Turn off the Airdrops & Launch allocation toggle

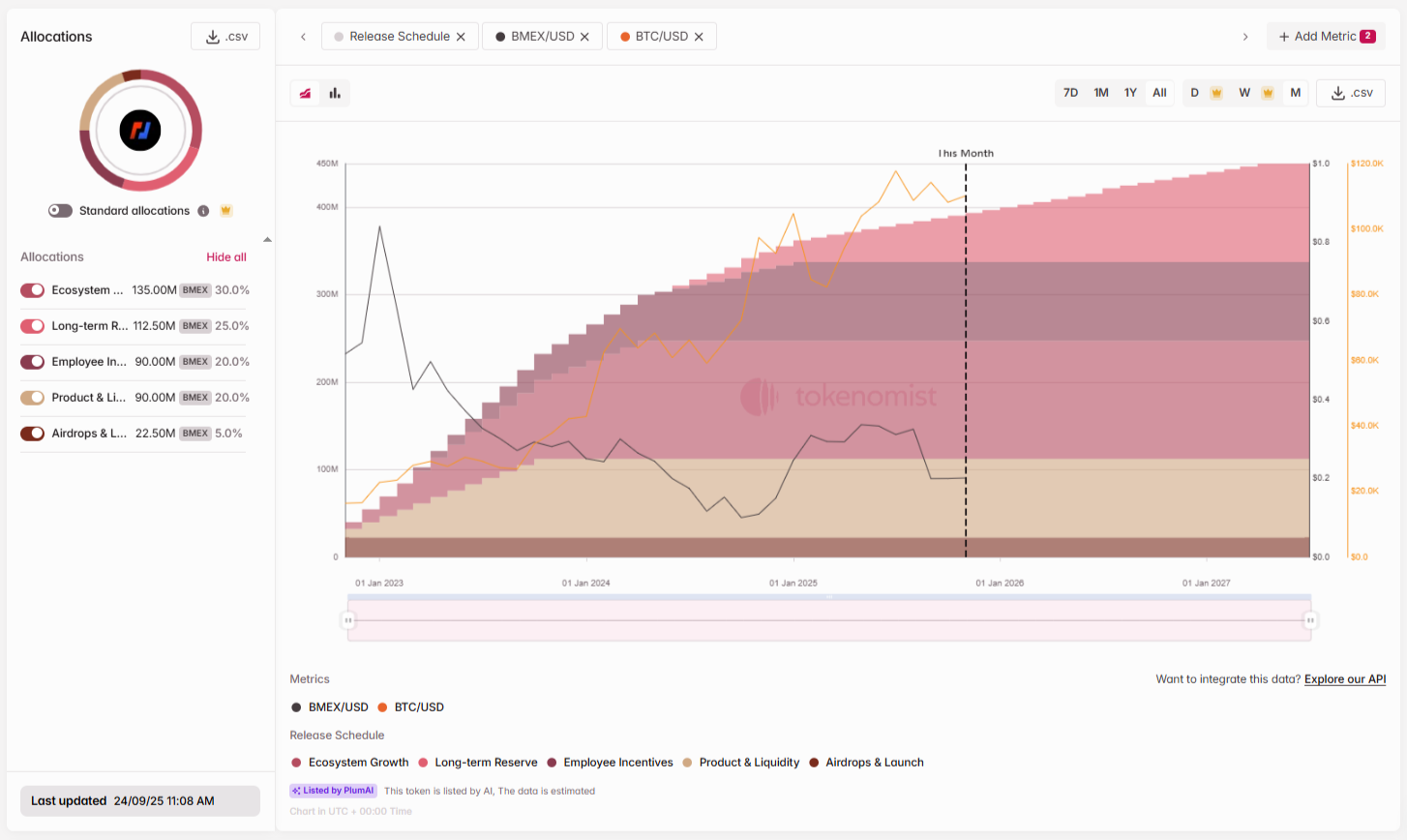tap(33, 434)
